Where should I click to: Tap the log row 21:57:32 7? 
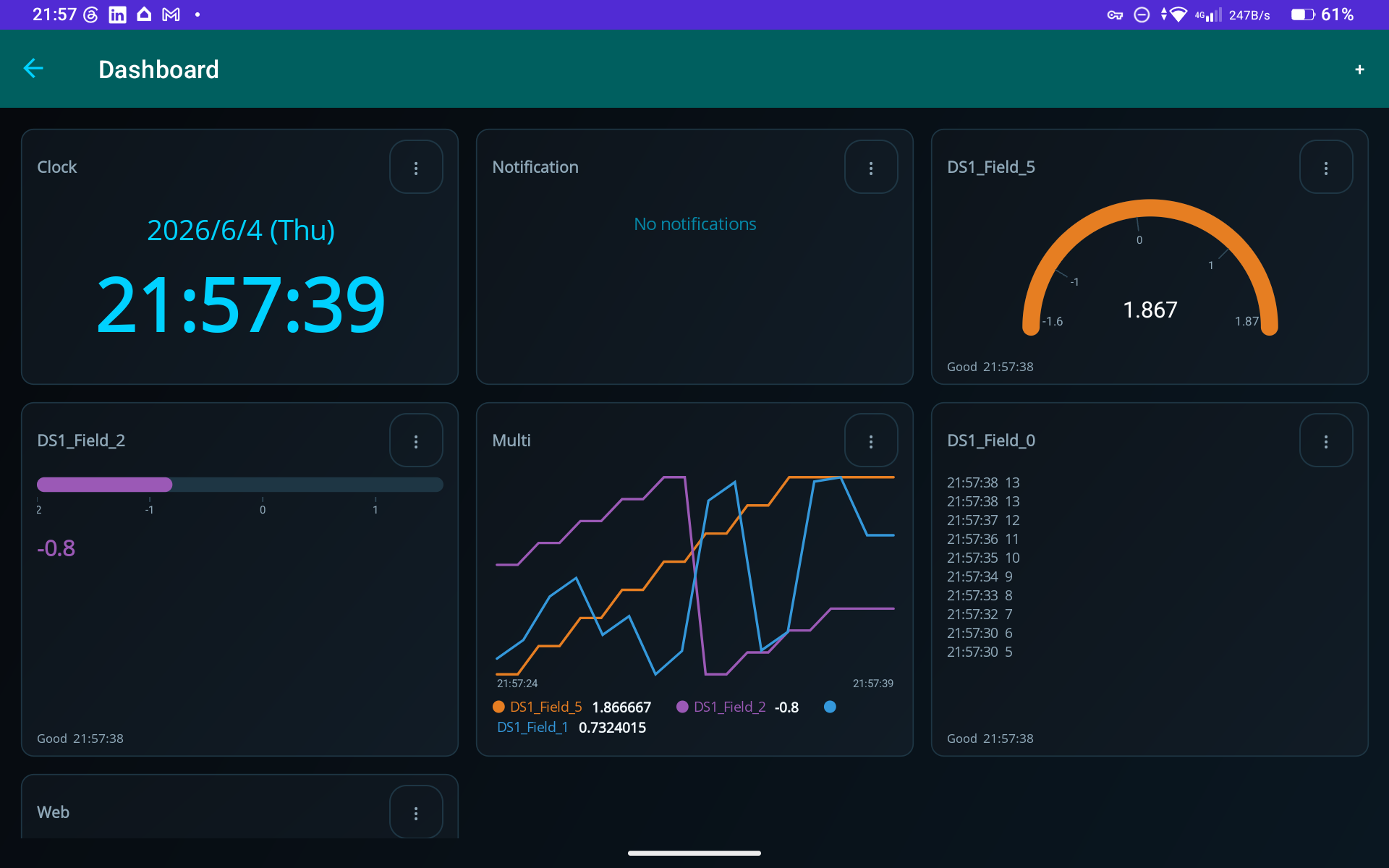980,614
